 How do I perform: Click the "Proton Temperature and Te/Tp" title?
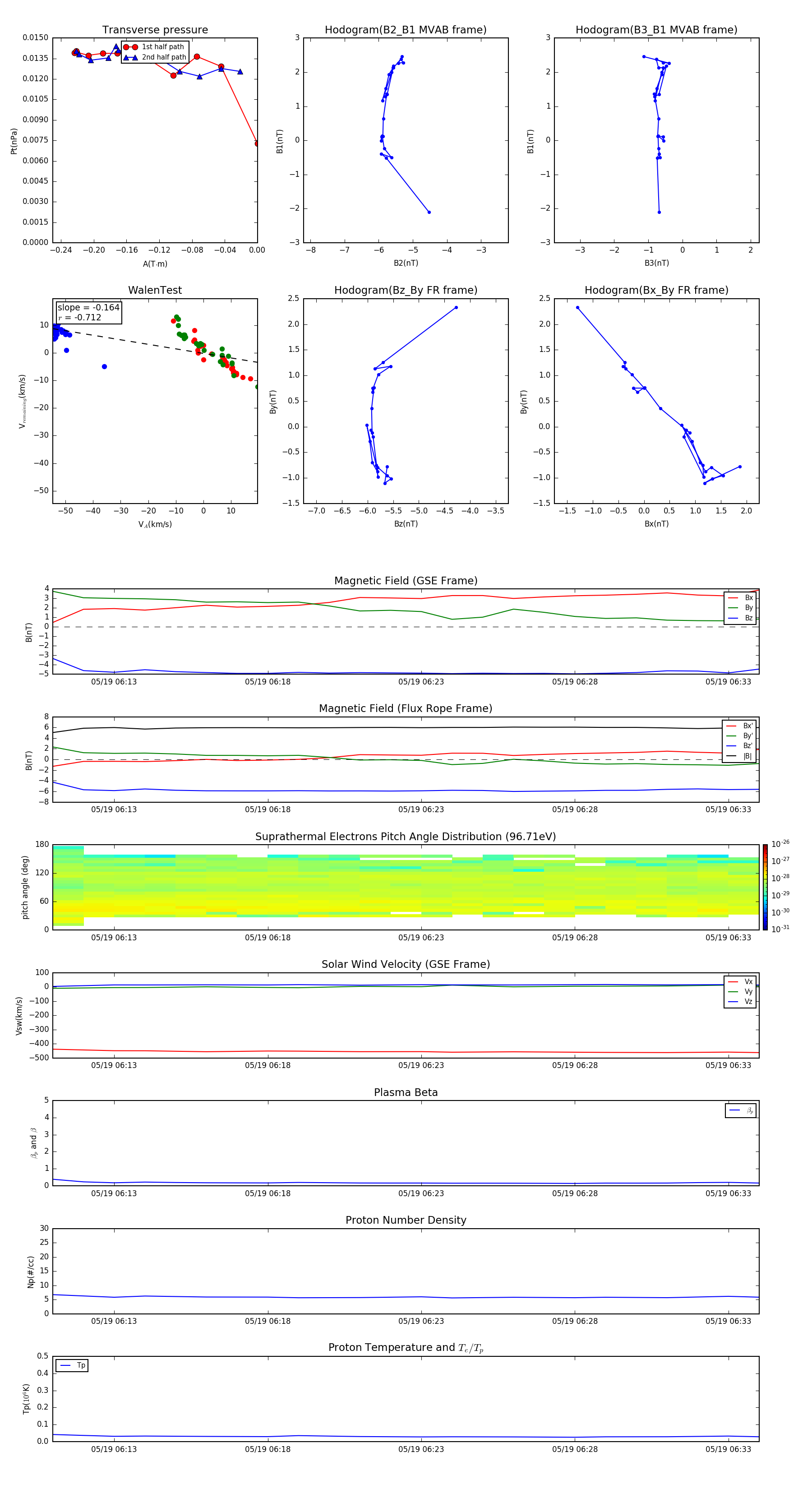[406, 1348]
